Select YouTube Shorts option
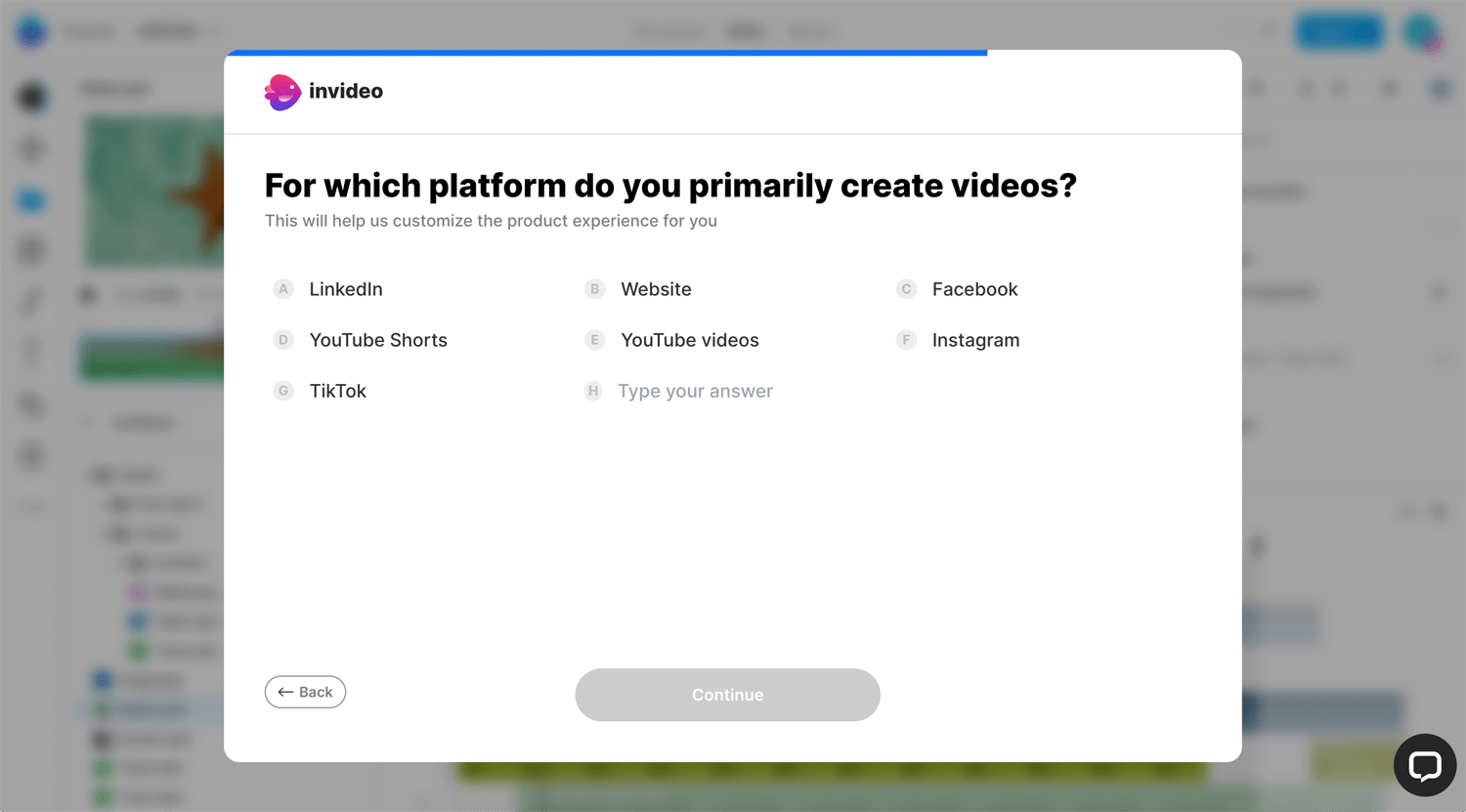Image resolution: width=1466 pixels, height=812 pixels. [360, 340]
